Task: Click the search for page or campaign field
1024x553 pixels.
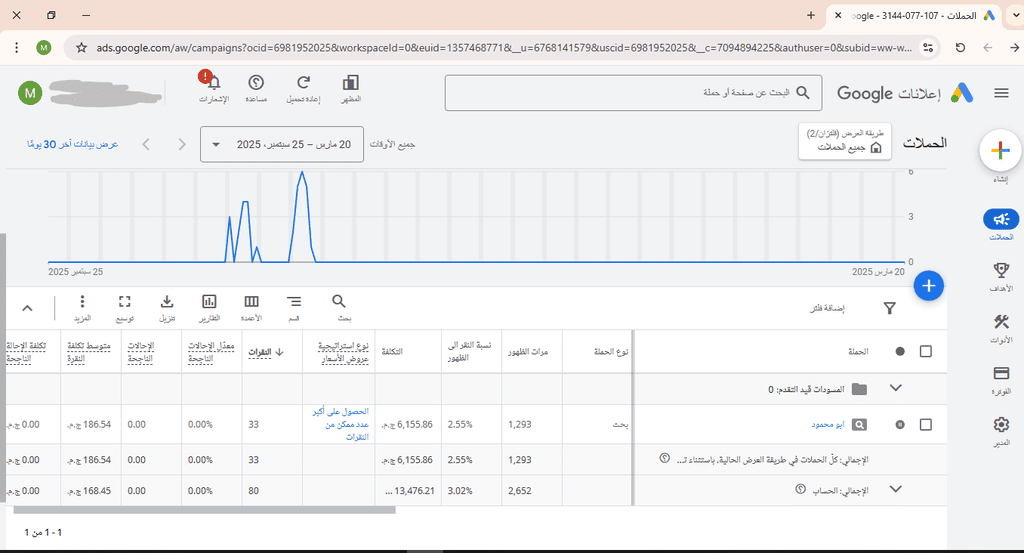Action: pyautogui.click(x=633, y=93)
